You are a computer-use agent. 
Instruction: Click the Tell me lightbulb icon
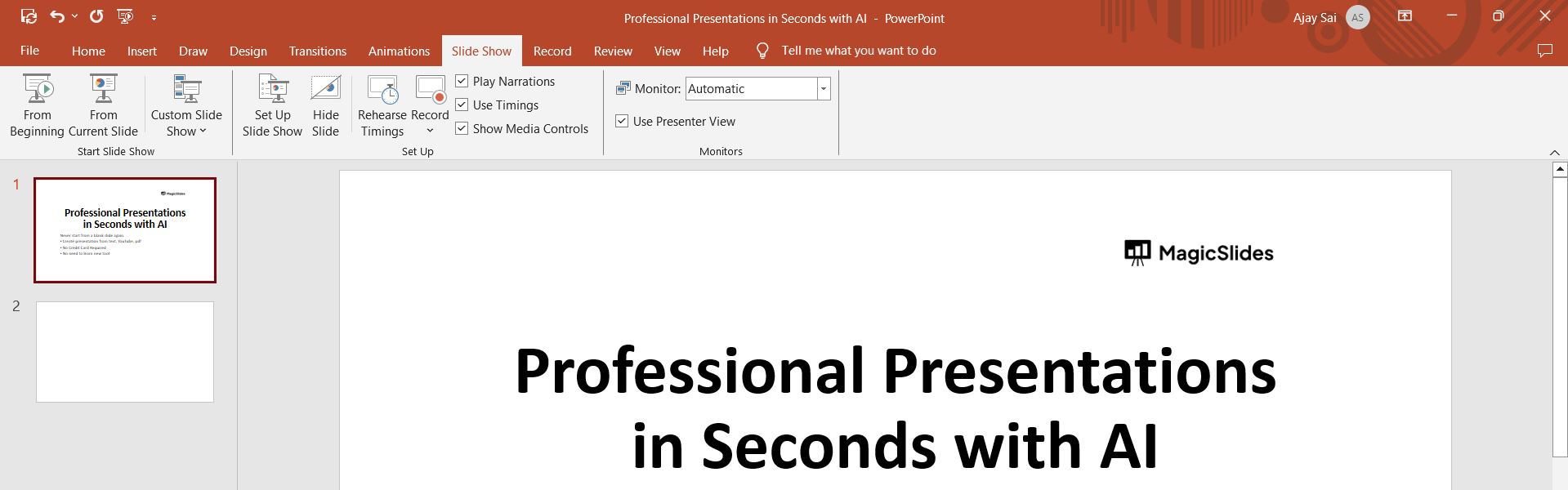click(x=762, y=51)
